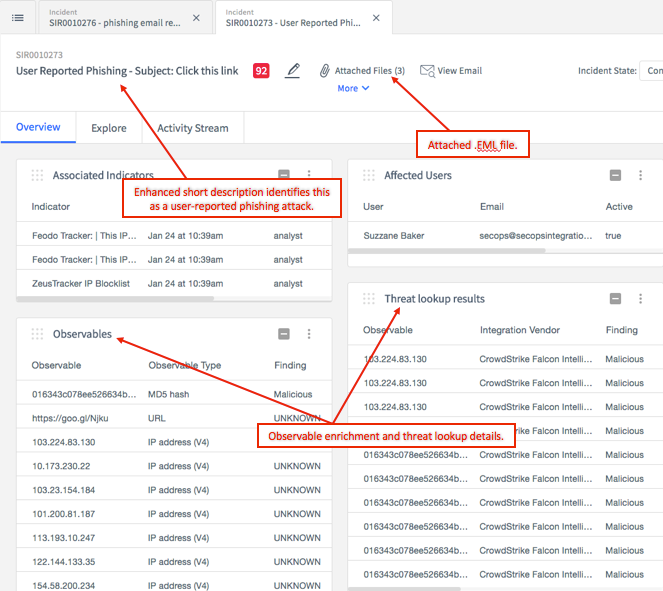Select observable 113.193.10.247
The width and height of the screenshot is (663, 591).
63,538
